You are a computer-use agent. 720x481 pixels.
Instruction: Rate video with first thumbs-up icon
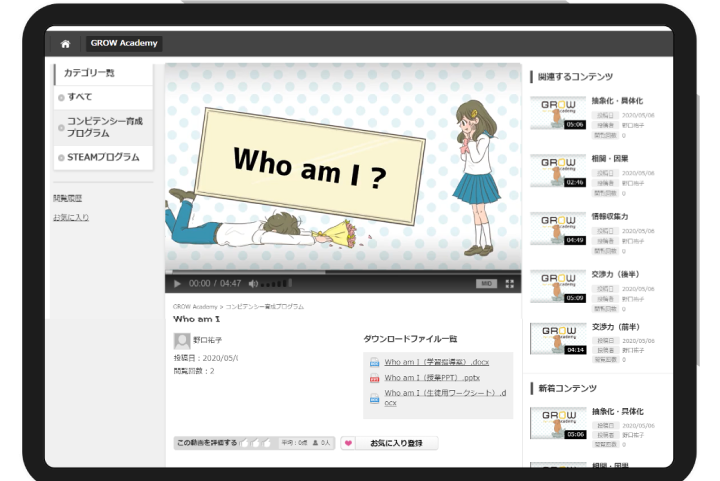[244, 443]
